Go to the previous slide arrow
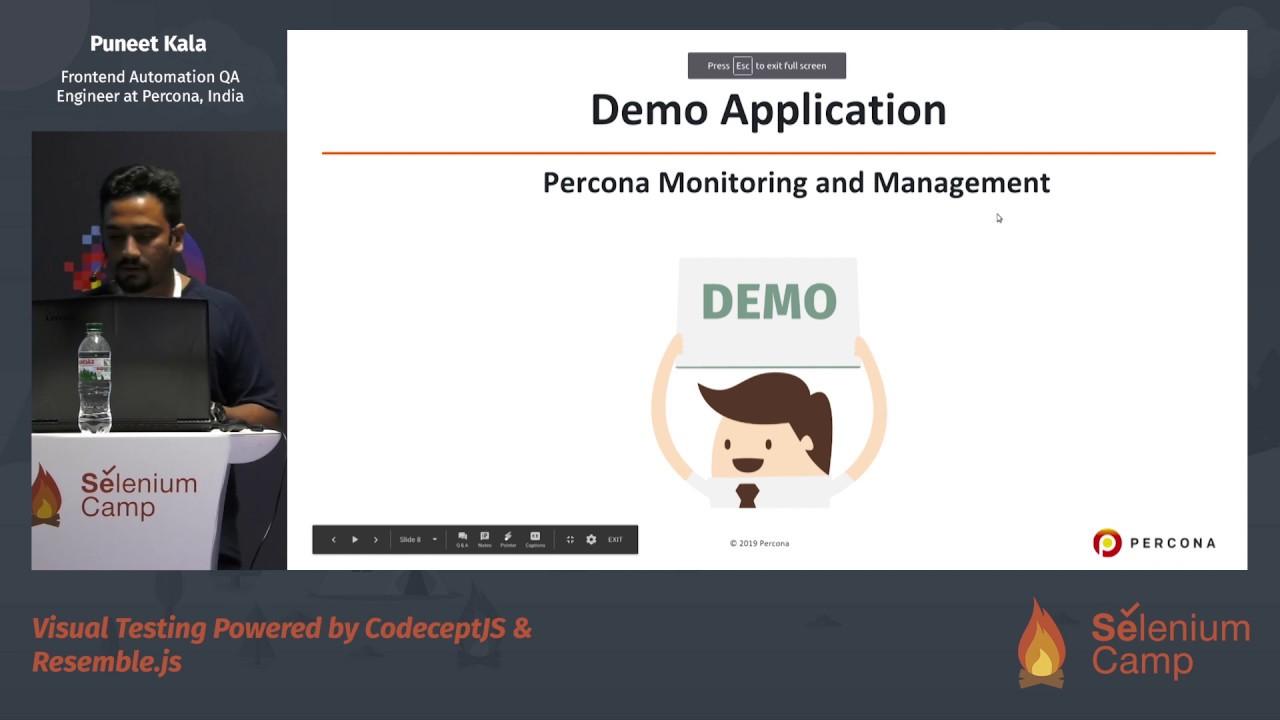 click(x=333, y=539)
